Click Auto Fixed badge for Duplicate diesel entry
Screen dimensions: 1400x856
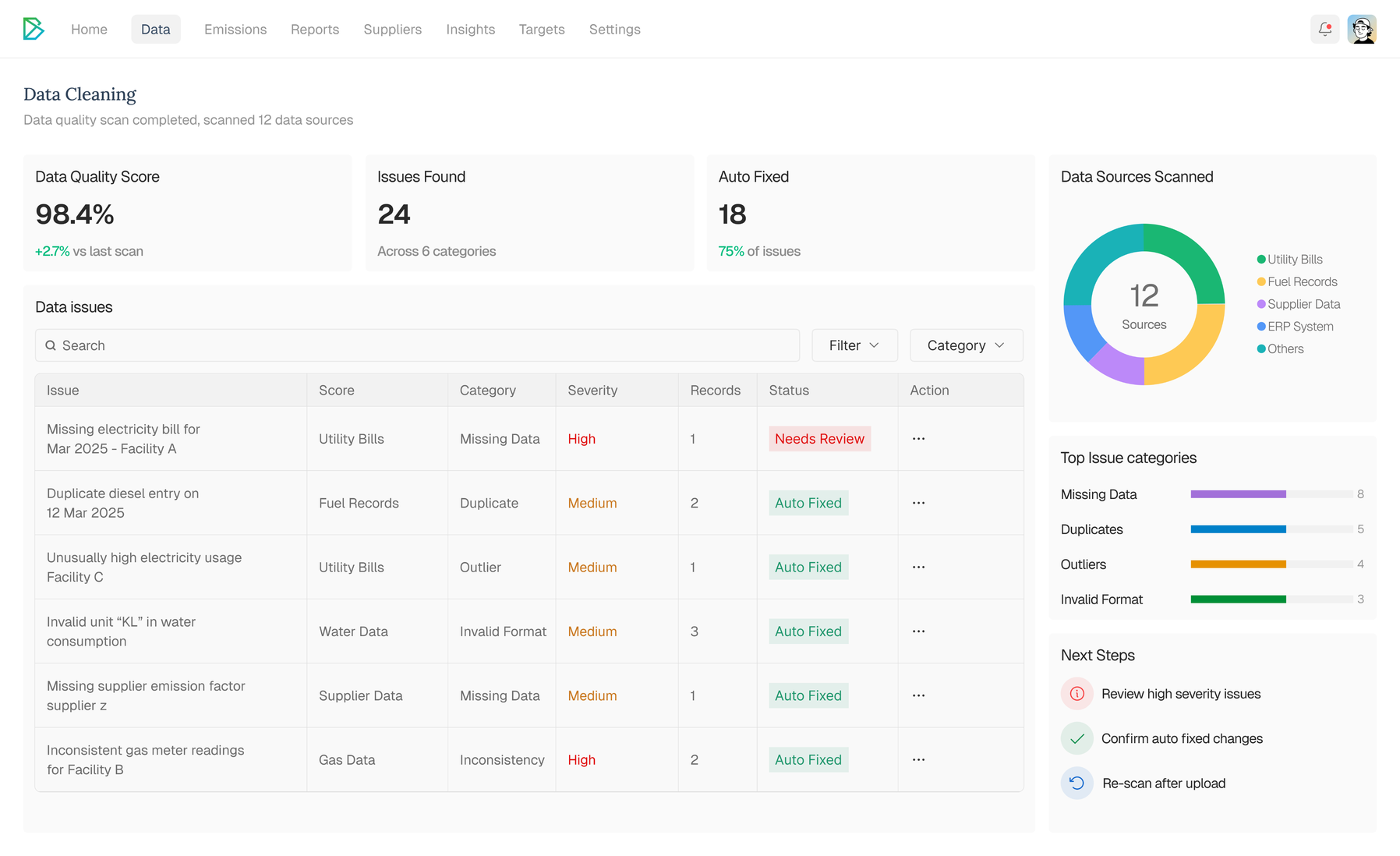[808, 503]
